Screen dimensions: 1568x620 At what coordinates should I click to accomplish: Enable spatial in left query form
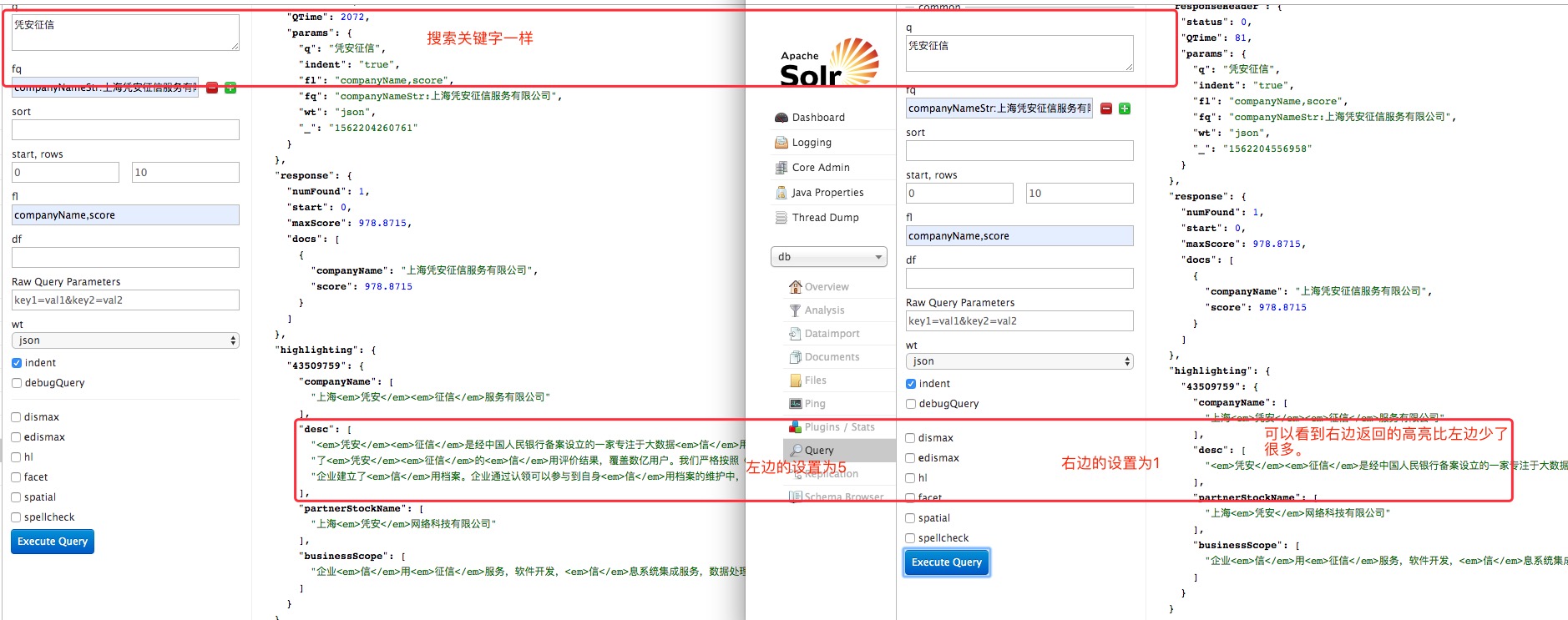[17, 497]
